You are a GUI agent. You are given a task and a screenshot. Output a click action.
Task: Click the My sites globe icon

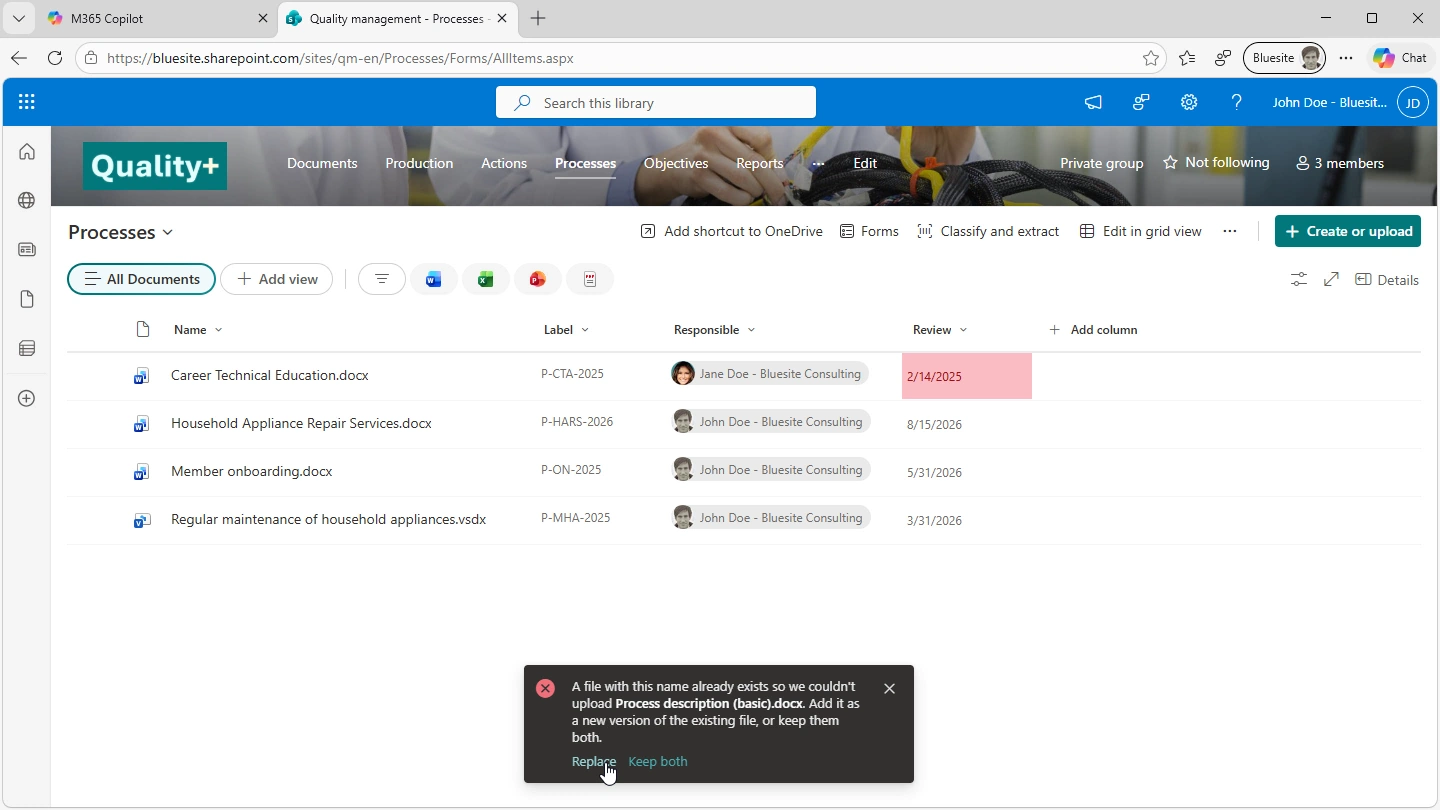coord(26,200)
